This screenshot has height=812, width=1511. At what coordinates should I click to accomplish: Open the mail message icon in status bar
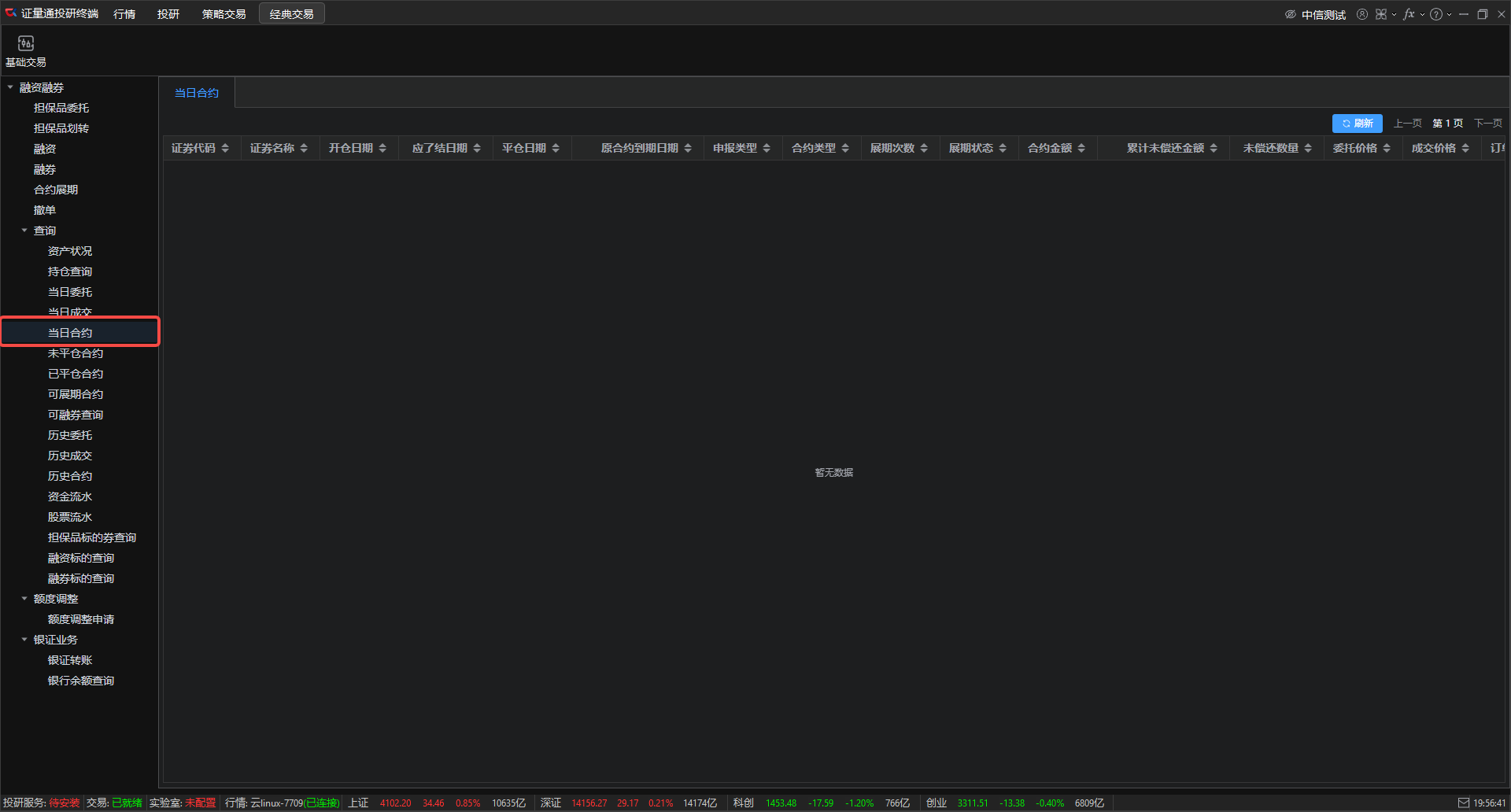click(1464, 803)
